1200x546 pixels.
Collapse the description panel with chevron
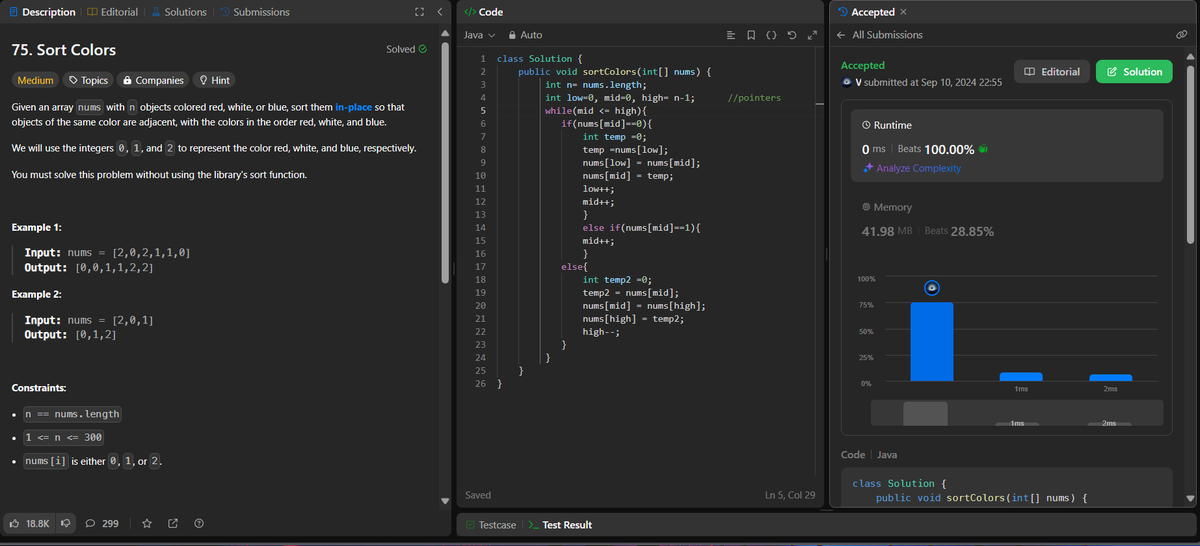[438, 12]
